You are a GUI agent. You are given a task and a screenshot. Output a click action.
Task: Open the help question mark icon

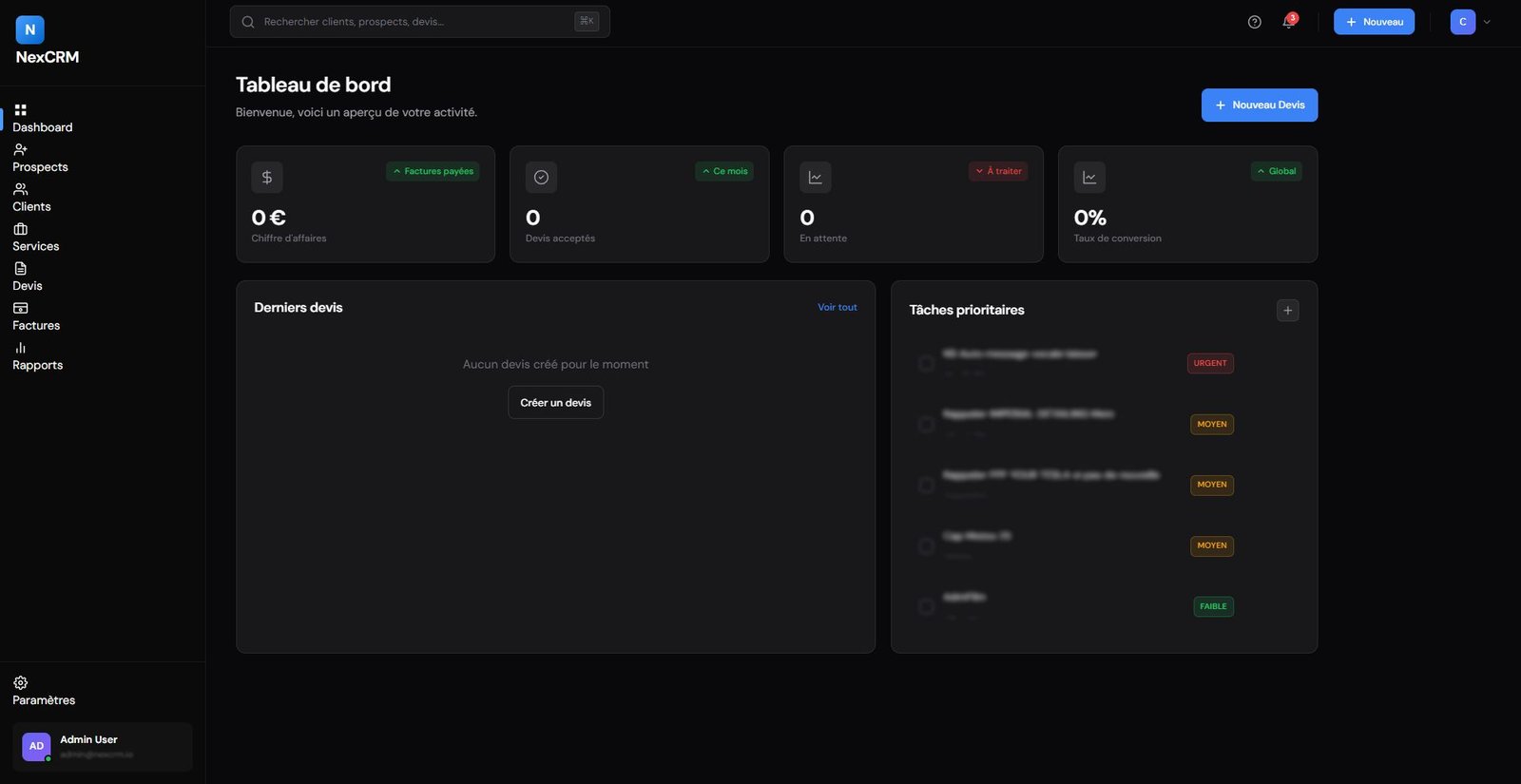pyautogui.click(x=1254, y=22)
